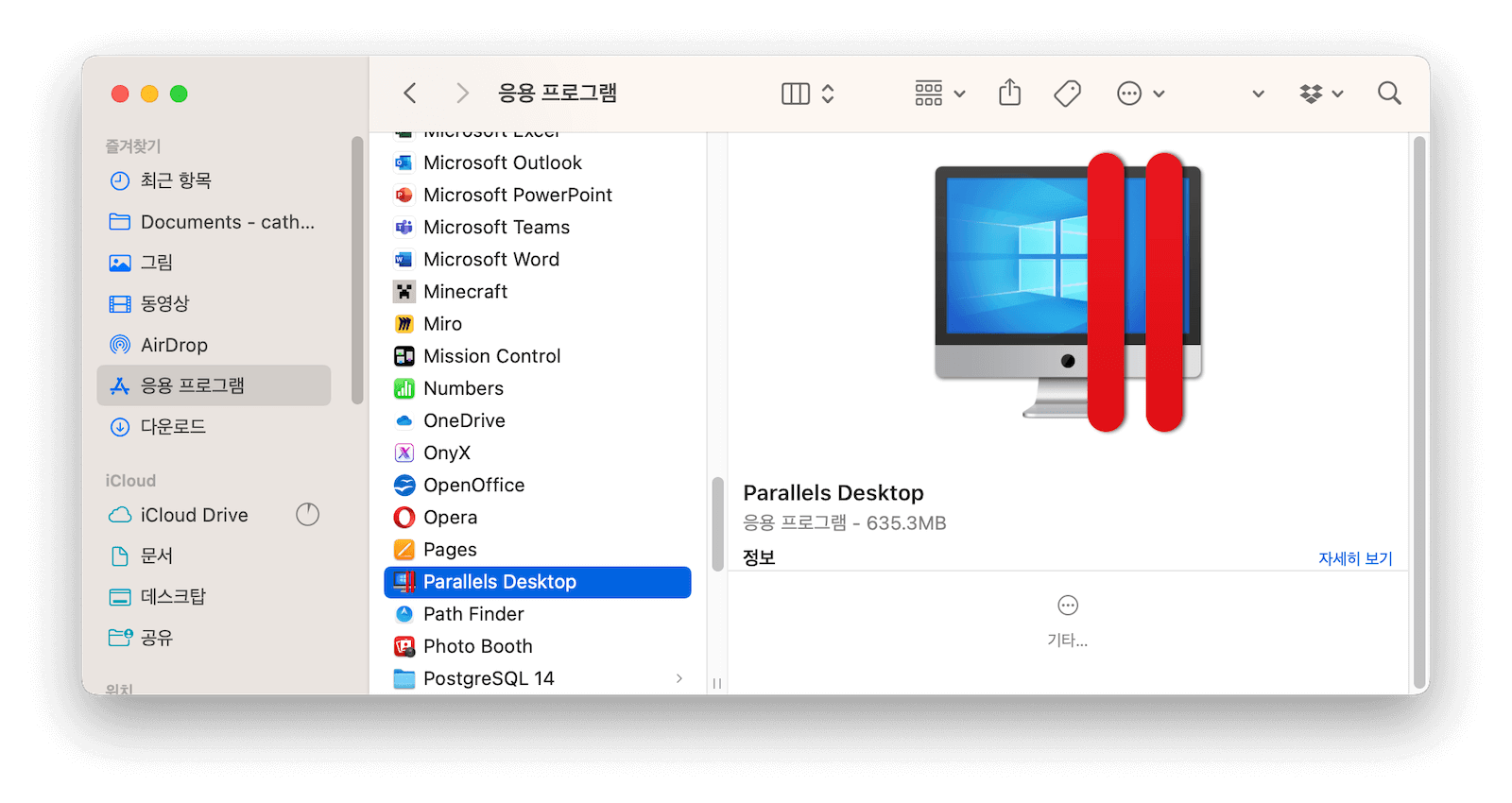Click the sidebar vertical scrollbar

point(357,270)
